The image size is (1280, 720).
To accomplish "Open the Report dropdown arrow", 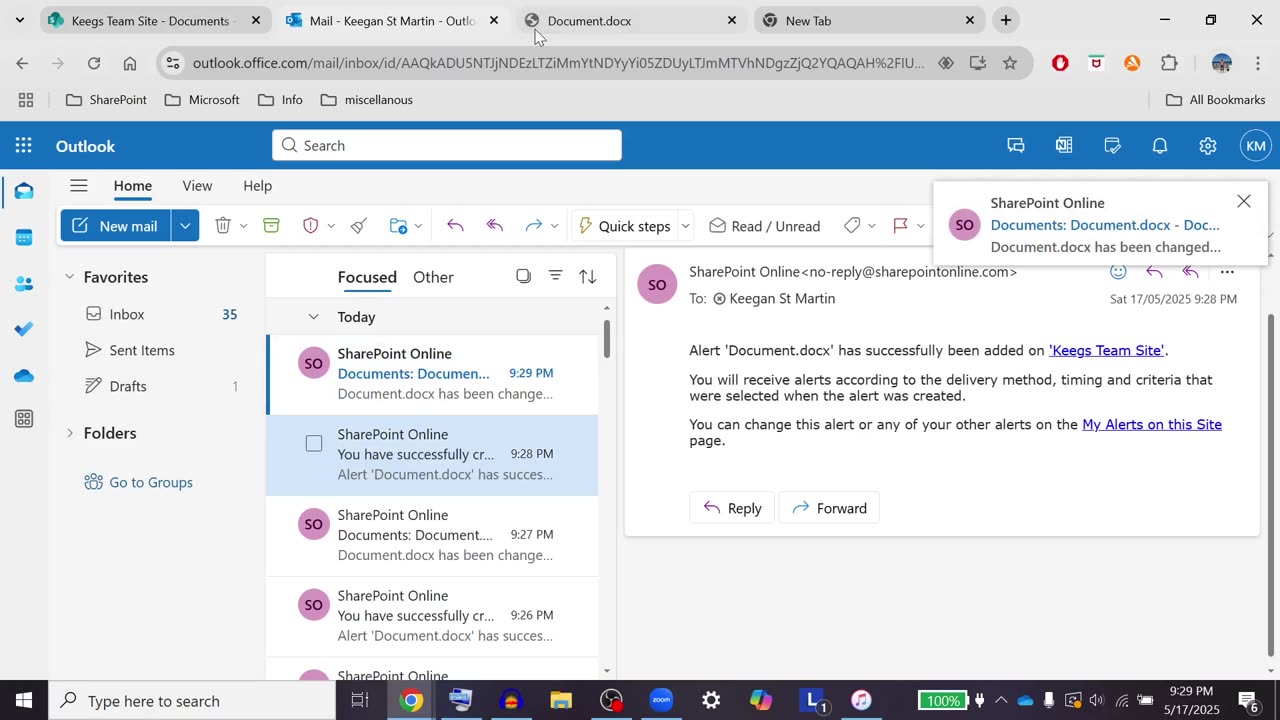I will click(x=331, y=226).
